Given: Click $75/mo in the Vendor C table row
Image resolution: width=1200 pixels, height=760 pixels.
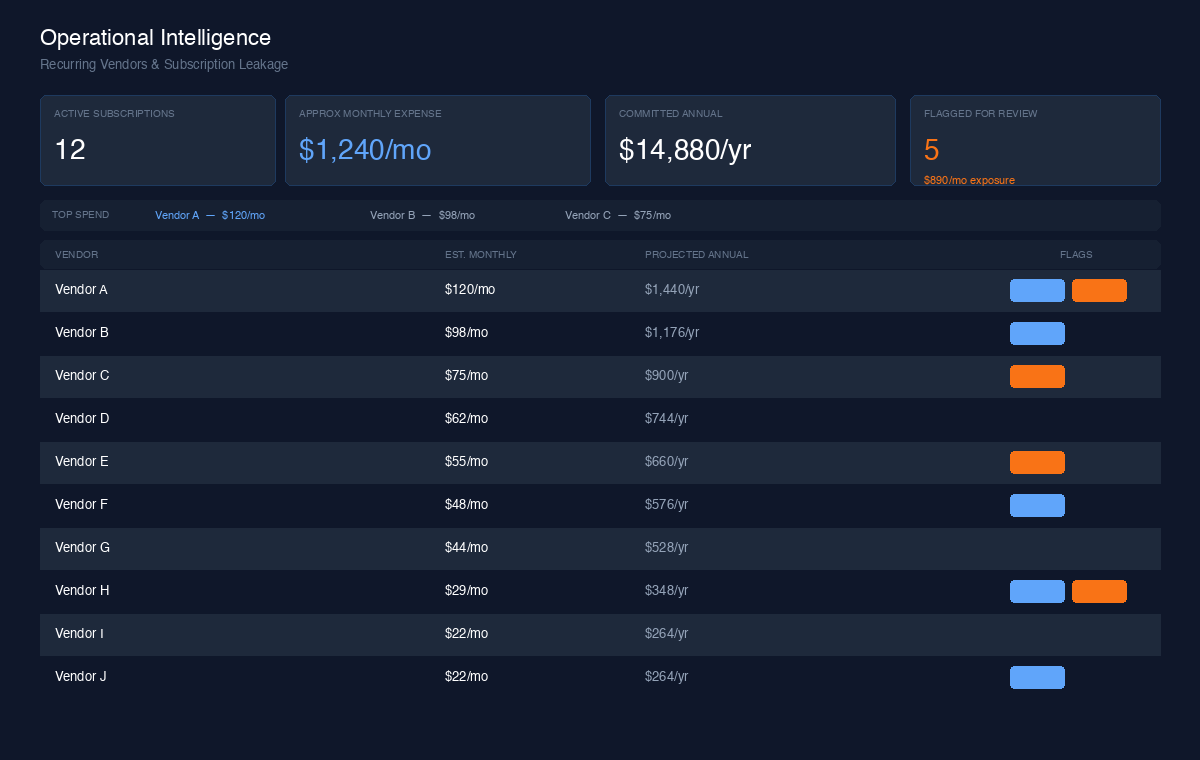Looking at the screenshot, I should (x=467, y=376).
